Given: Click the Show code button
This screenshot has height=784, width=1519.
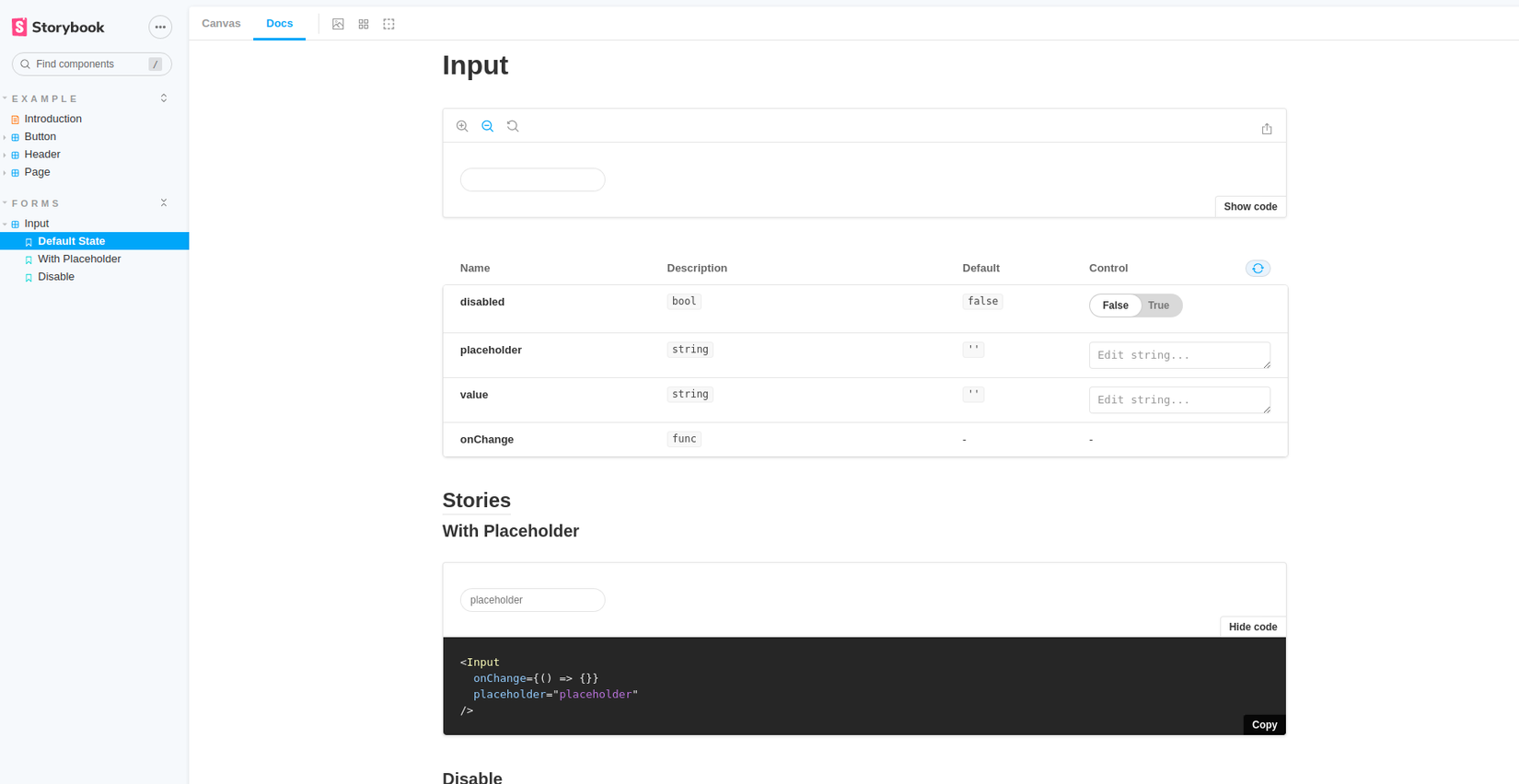Looking at the screenshot, I should tap(1250, 206).
